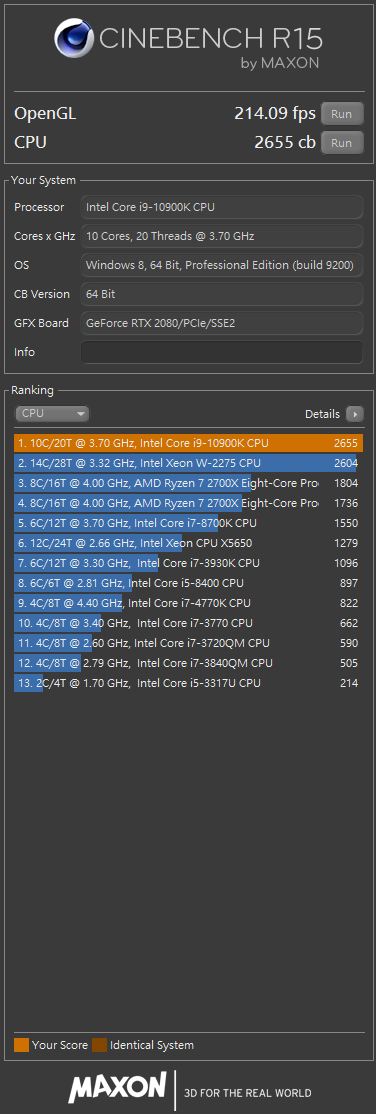Image resolution: width=376 pixels, height=1114 pixels.
Task: Select ranking row 3 AMD Ryzen 7 2700X
Action: click(x=188, y=483)
